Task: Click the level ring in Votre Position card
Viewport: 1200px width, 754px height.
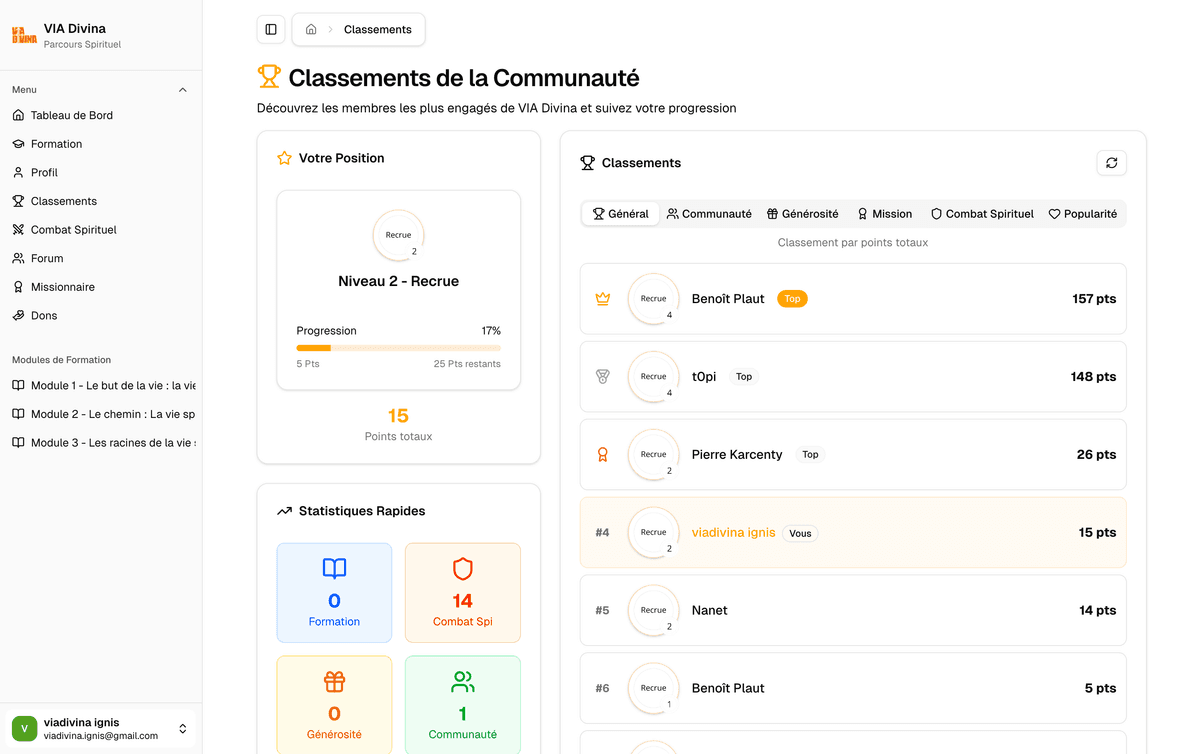Action: [398, 235]
